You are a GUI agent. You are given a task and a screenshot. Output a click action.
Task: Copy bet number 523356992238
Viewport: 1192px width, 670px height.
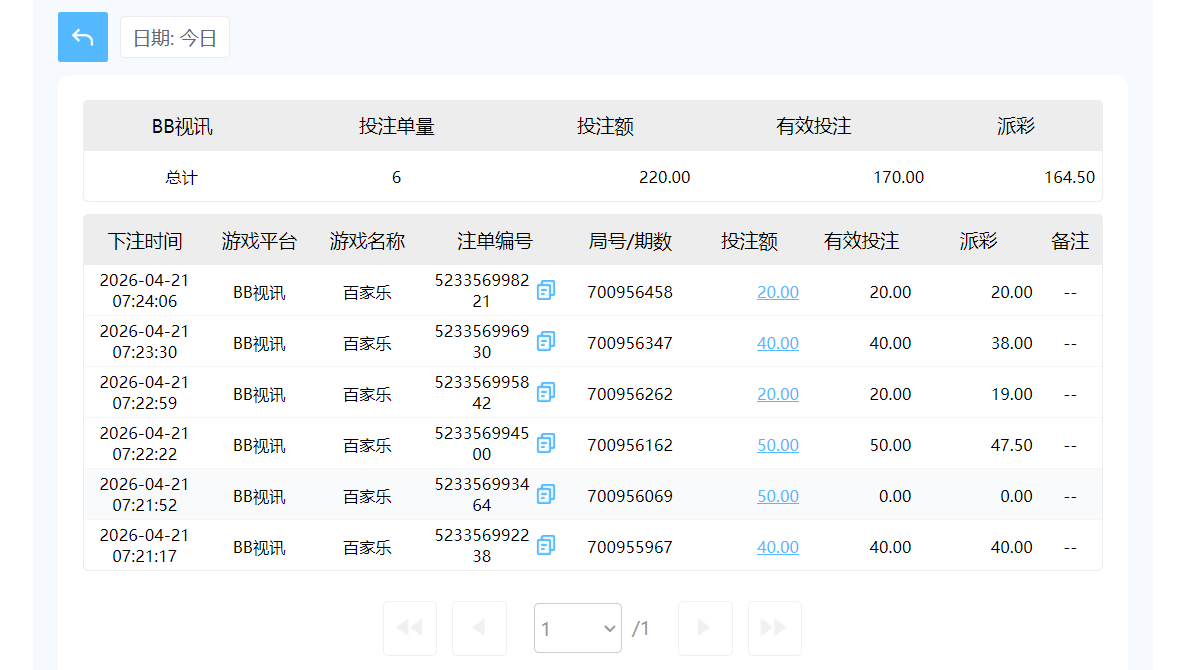tap(546, 545)
